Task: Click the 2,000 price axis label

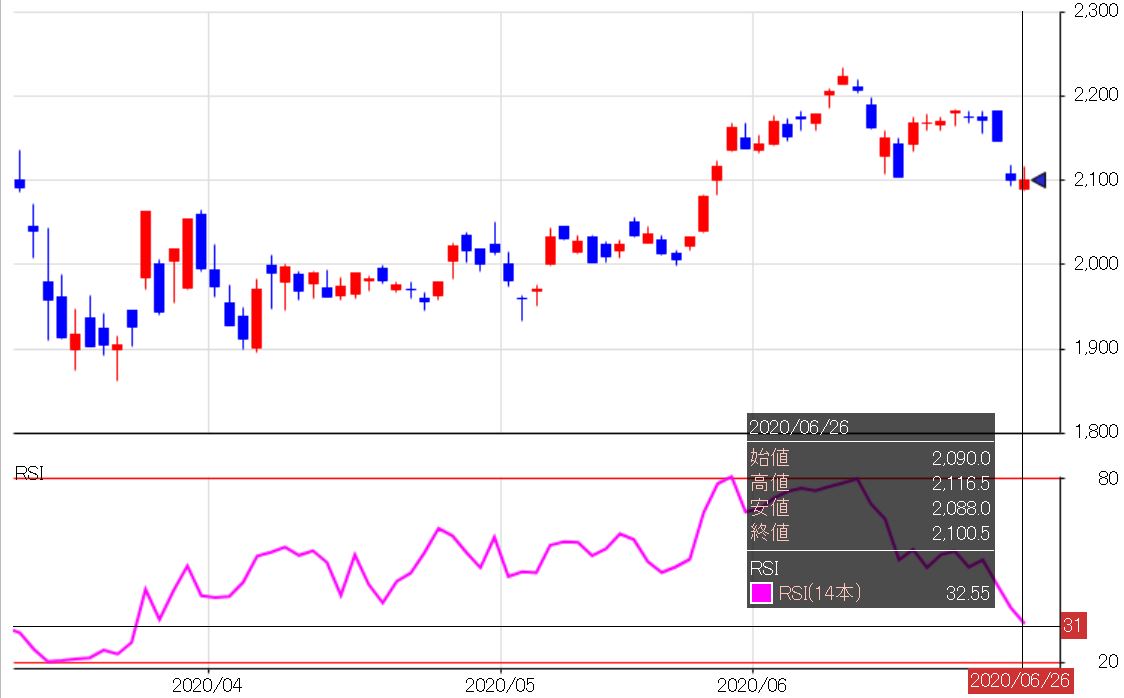Action: (1095, 263)
